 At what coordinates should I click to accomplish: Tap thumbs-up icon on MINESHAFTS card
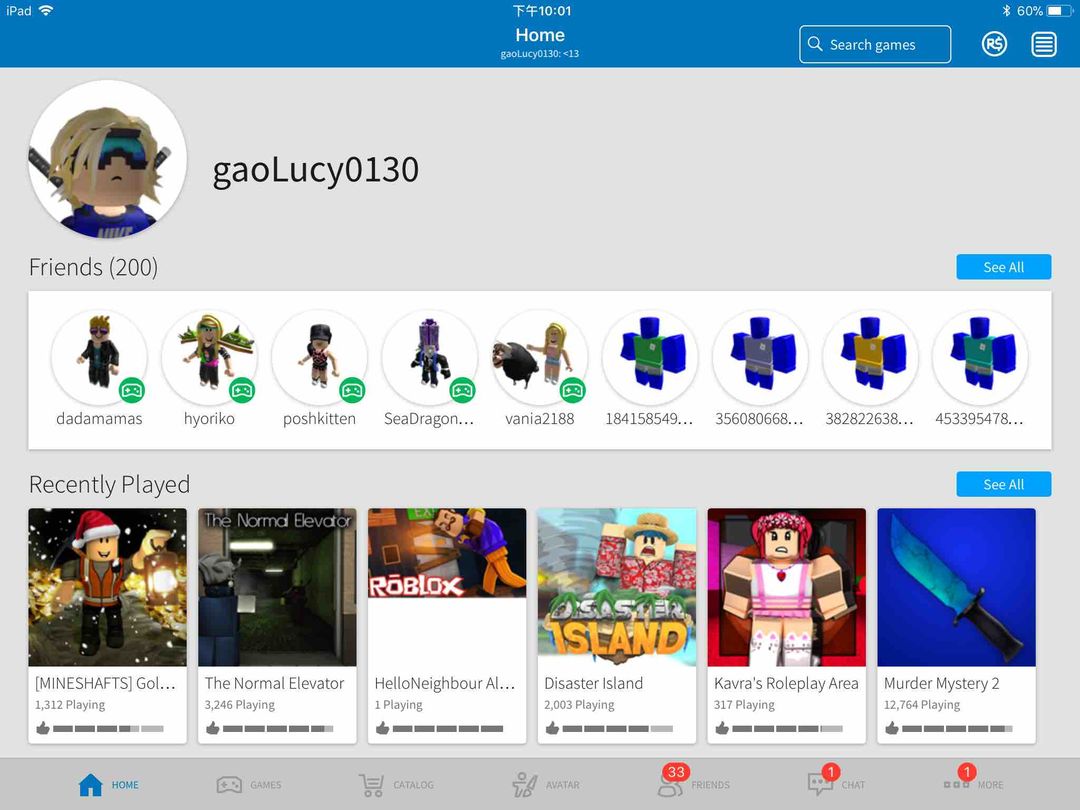[x=43, y=728]
